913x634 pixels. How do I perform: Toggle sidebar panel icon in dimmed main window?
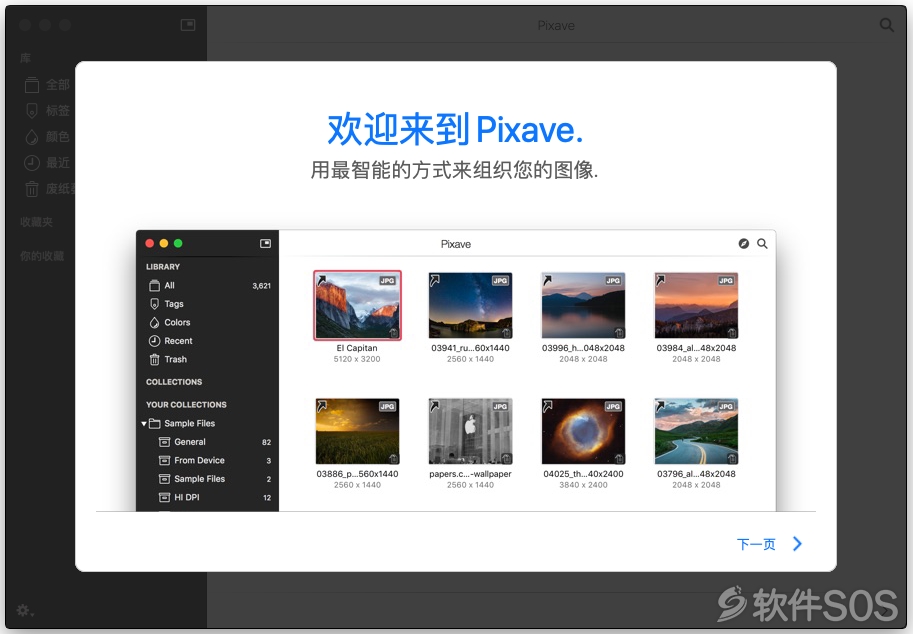click(x=188, y=24)
